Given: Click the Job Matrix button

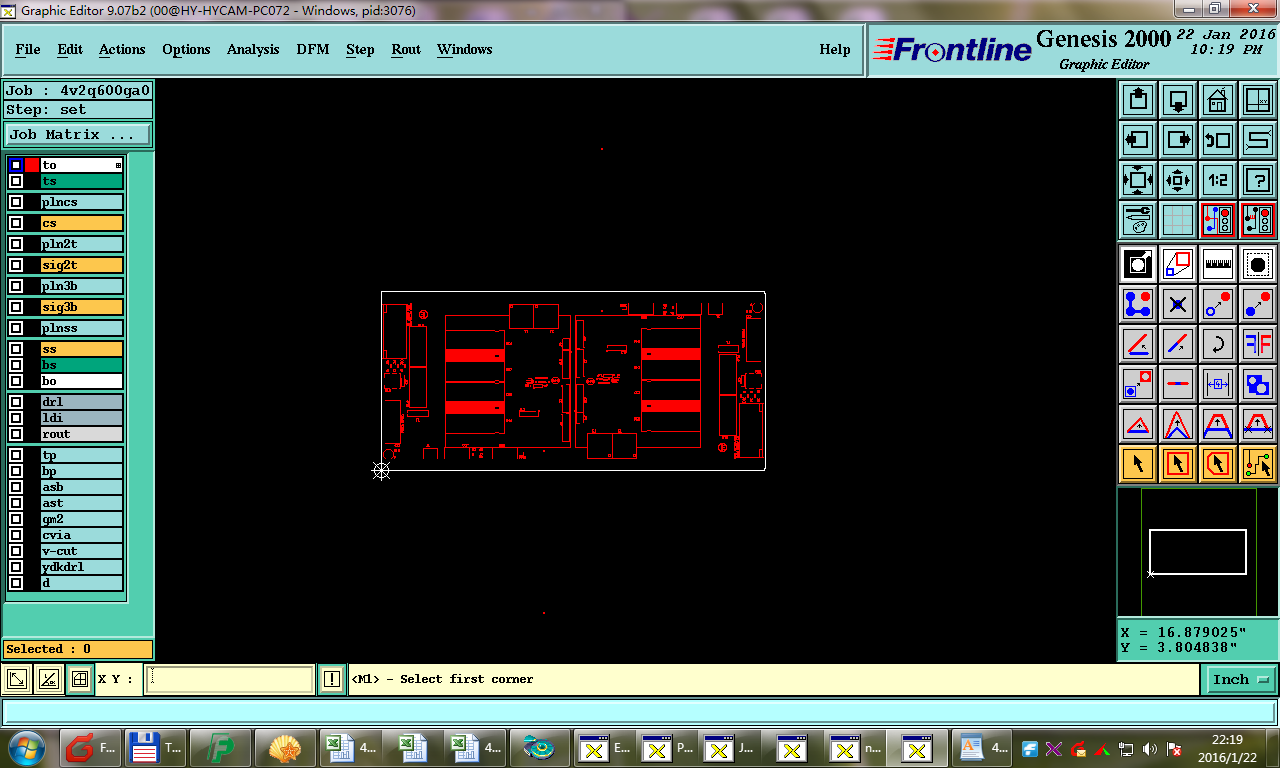Looking at the screenshot, I should click(x=79, y=134).
